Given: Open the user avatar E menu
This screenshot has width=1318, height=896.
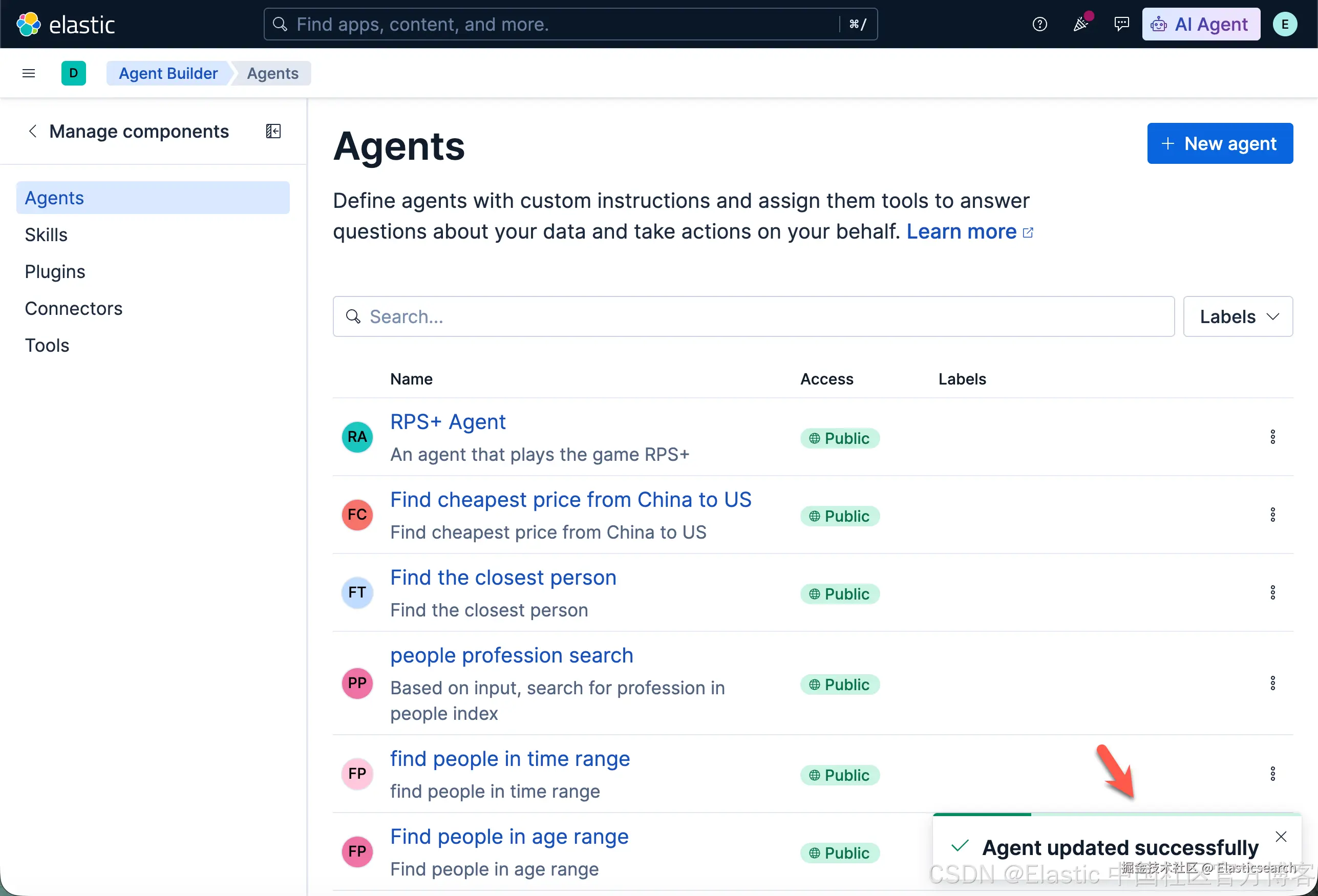Looking at the screenshot, I should (1285, 25).
